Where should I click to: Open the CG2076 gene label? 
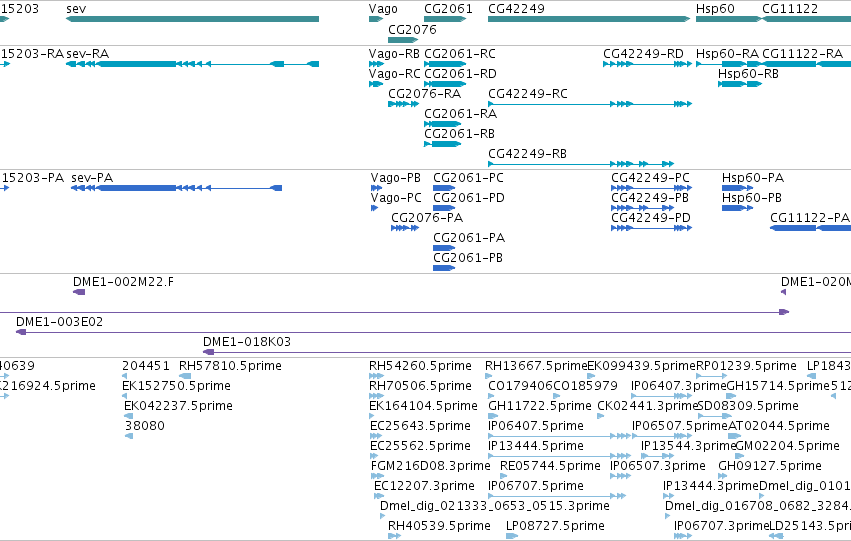tap(412, 29)
